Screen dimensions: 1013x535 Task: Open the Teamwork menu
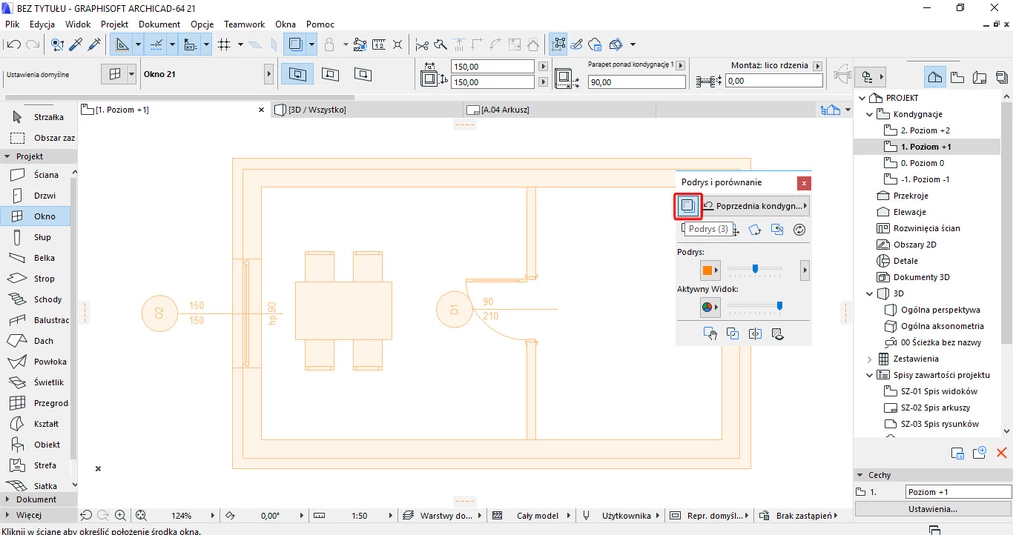244,24
